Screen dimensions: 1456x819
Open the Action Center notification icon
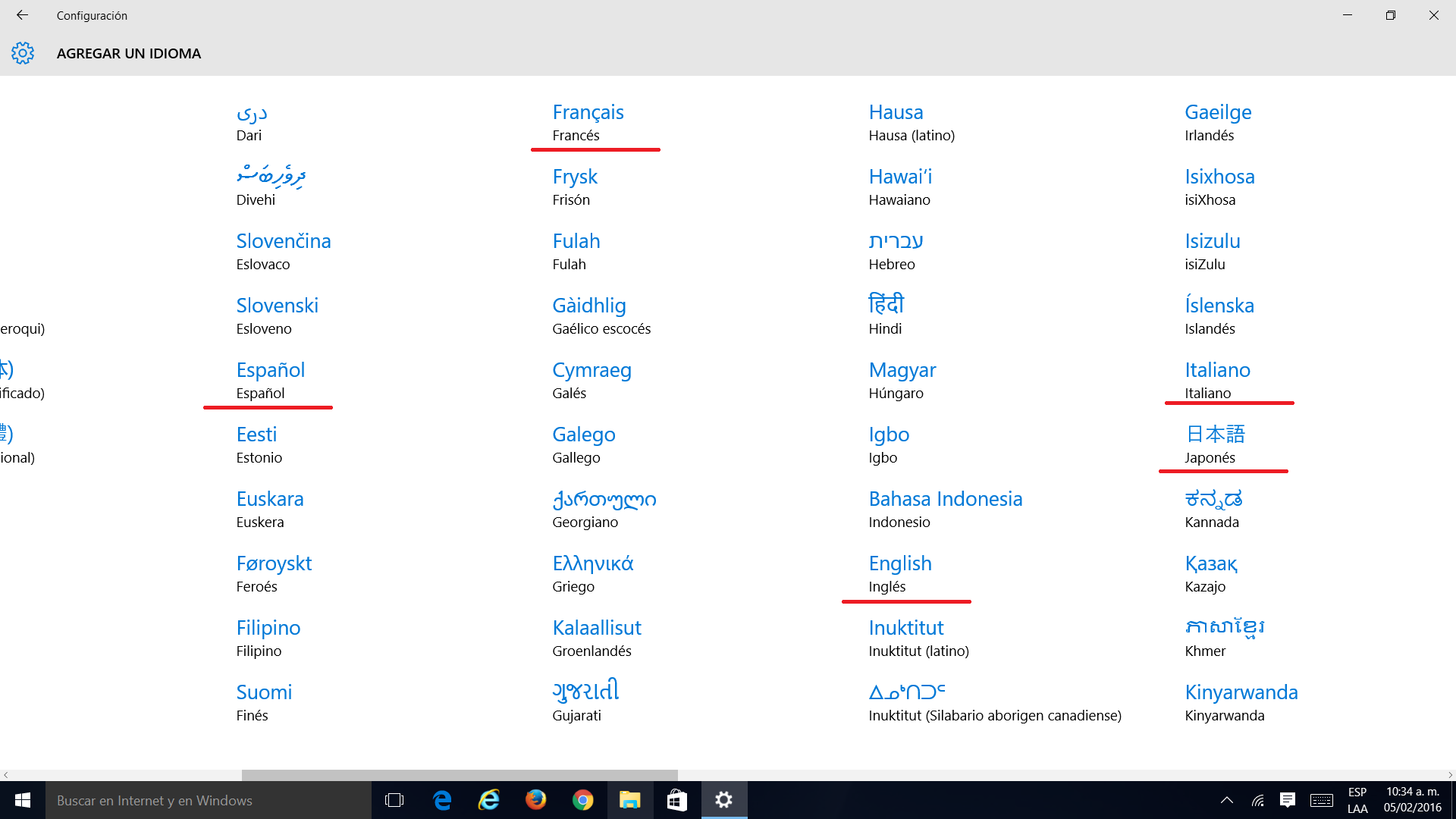coord(1287,800)
